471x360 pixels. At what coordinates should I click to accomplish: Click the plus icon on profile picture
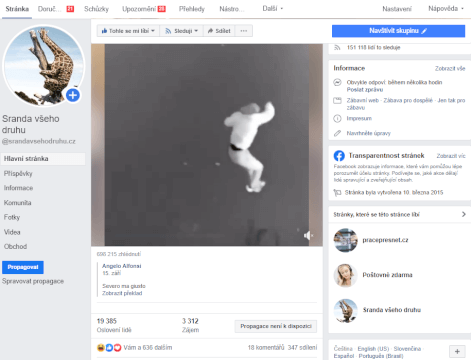click(x=73, y=95)
